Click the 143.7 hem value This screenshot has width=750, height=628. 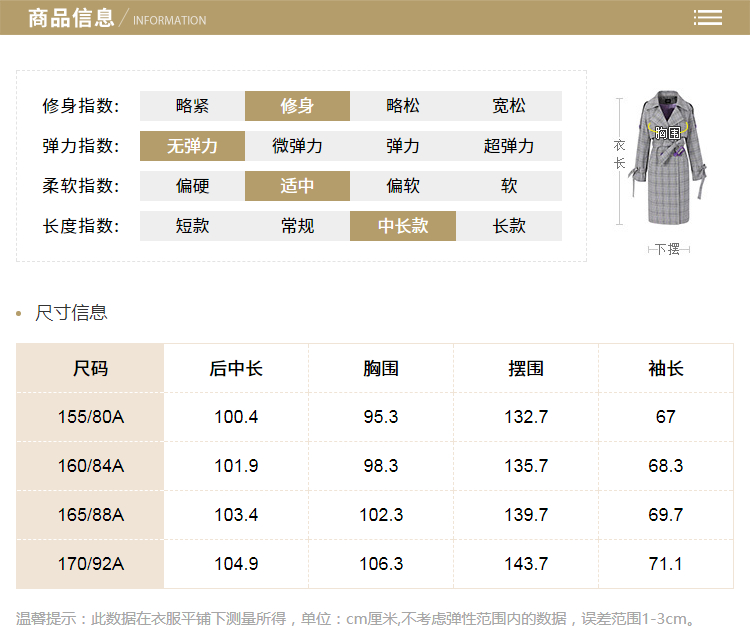point(526,564)
